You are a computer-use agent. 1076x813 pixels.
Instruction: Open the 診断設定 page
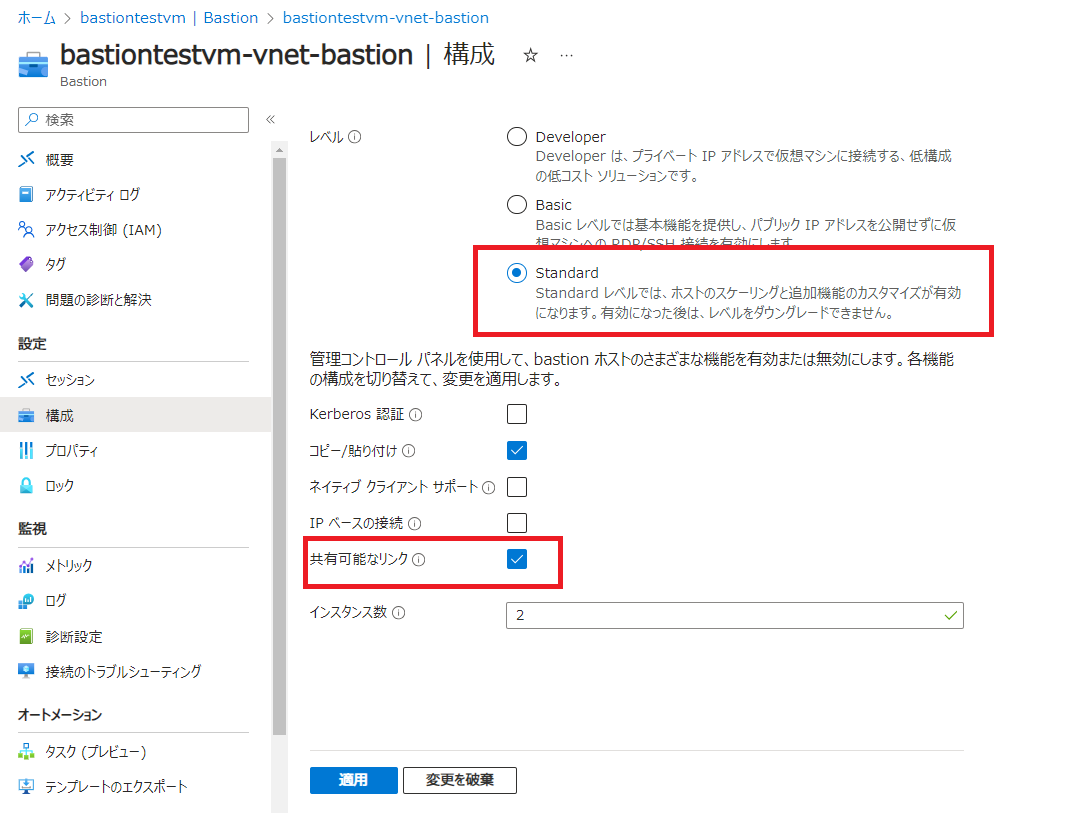(73, 637)
